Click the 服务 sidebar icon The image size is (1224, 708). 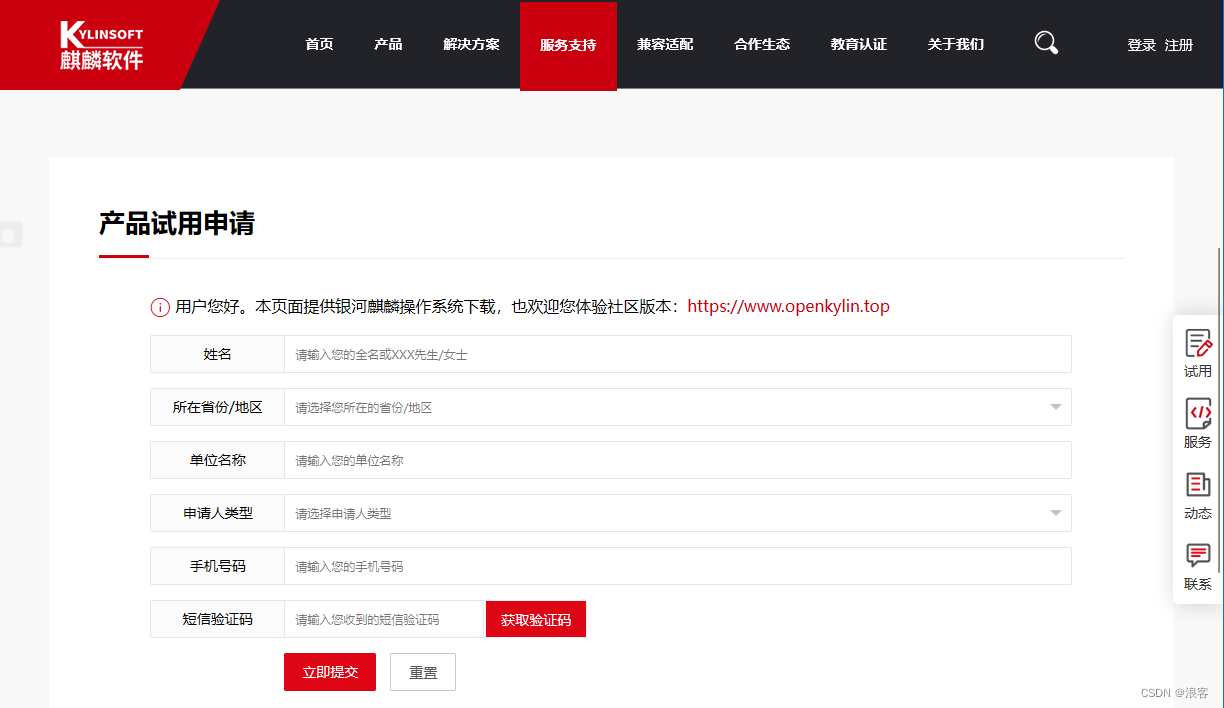(1197, 424)
